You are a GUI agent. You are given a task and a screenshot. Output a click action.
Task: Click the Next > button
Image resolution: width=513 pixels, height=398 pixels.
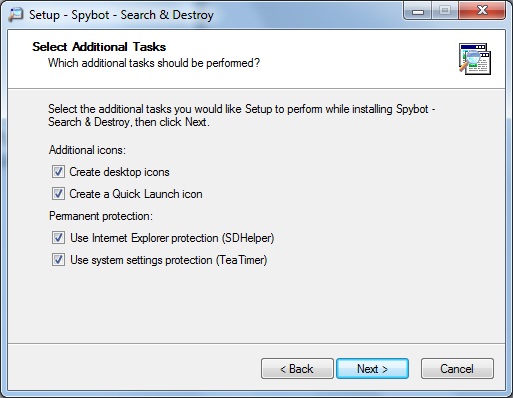tap(372, 369)
